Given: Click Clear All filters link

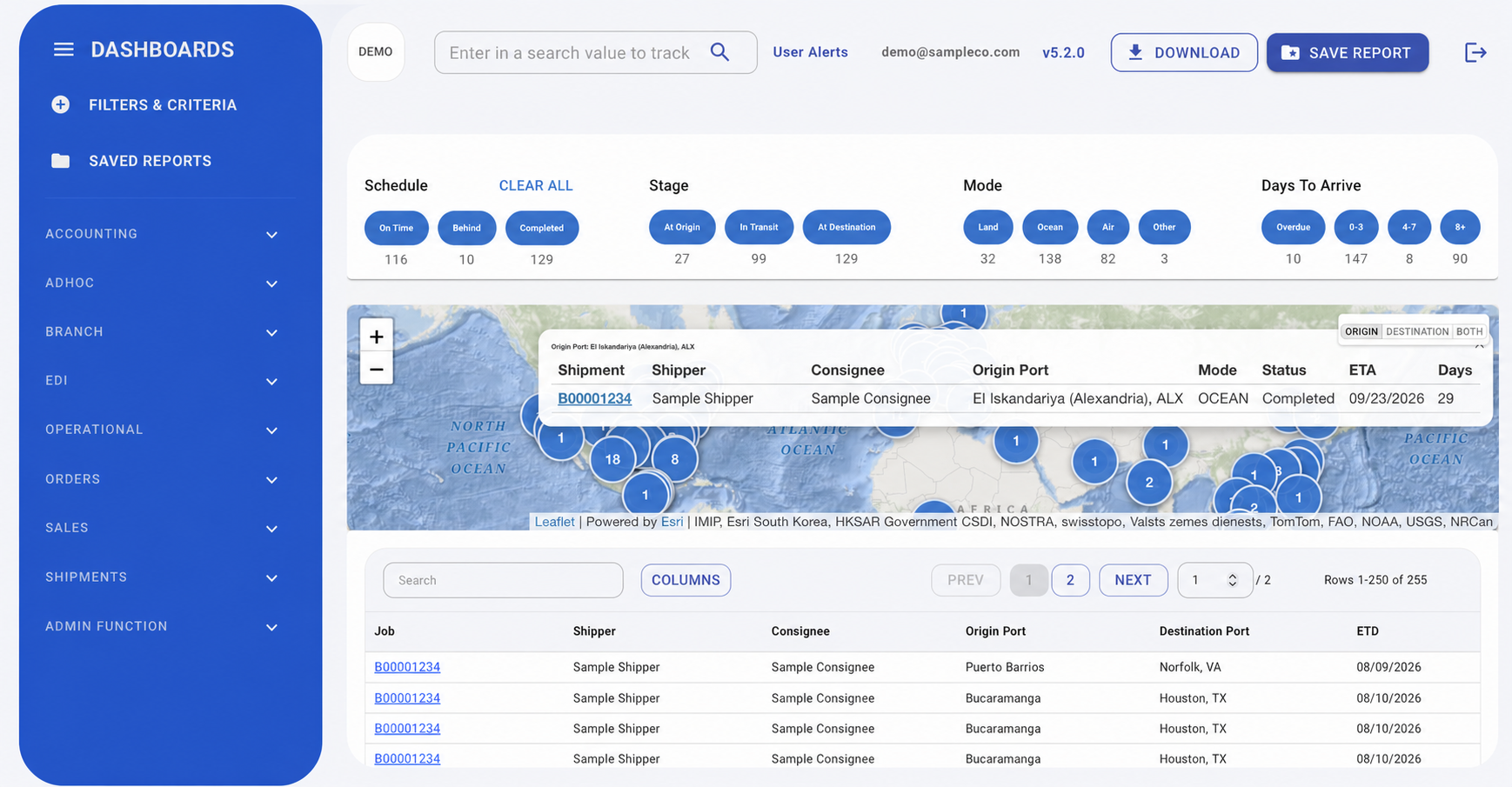Looking at the screenshot, I should [536, 185].
